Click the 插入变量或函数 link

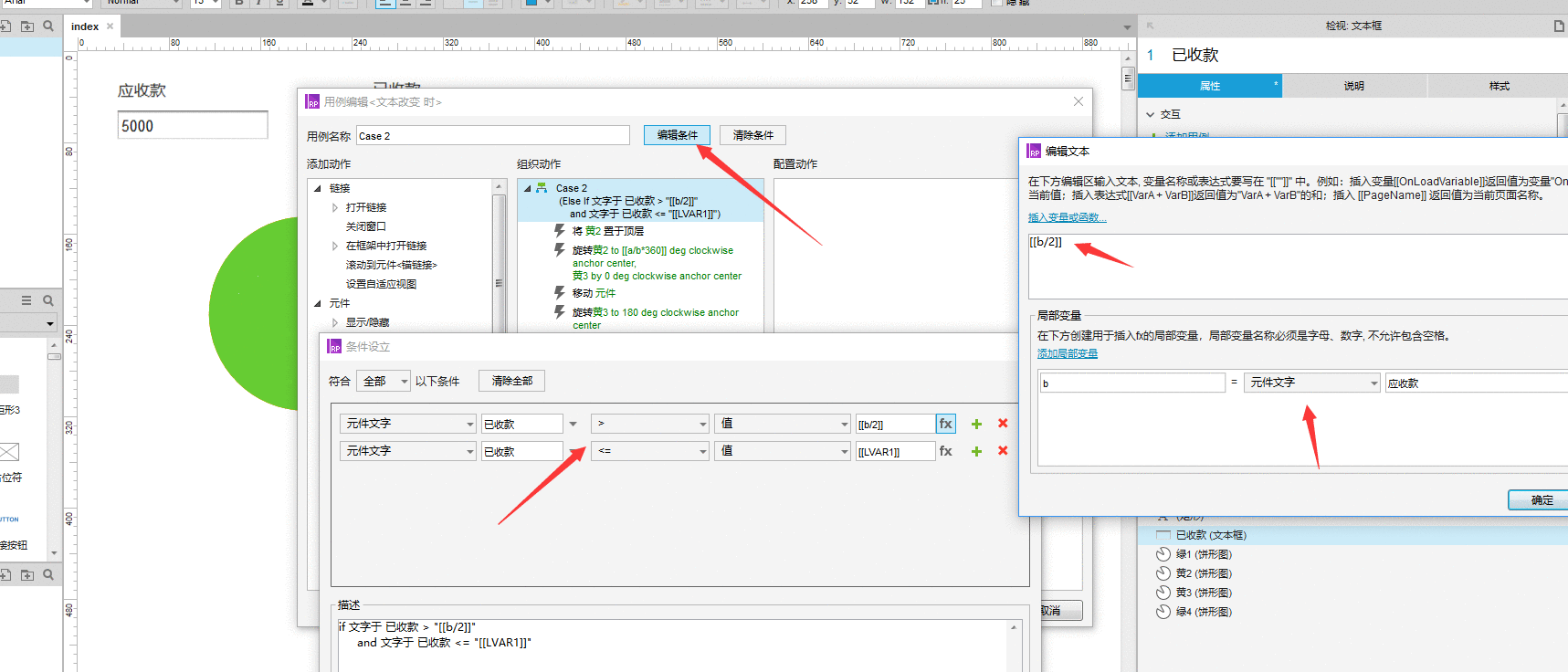point(1067,217)
